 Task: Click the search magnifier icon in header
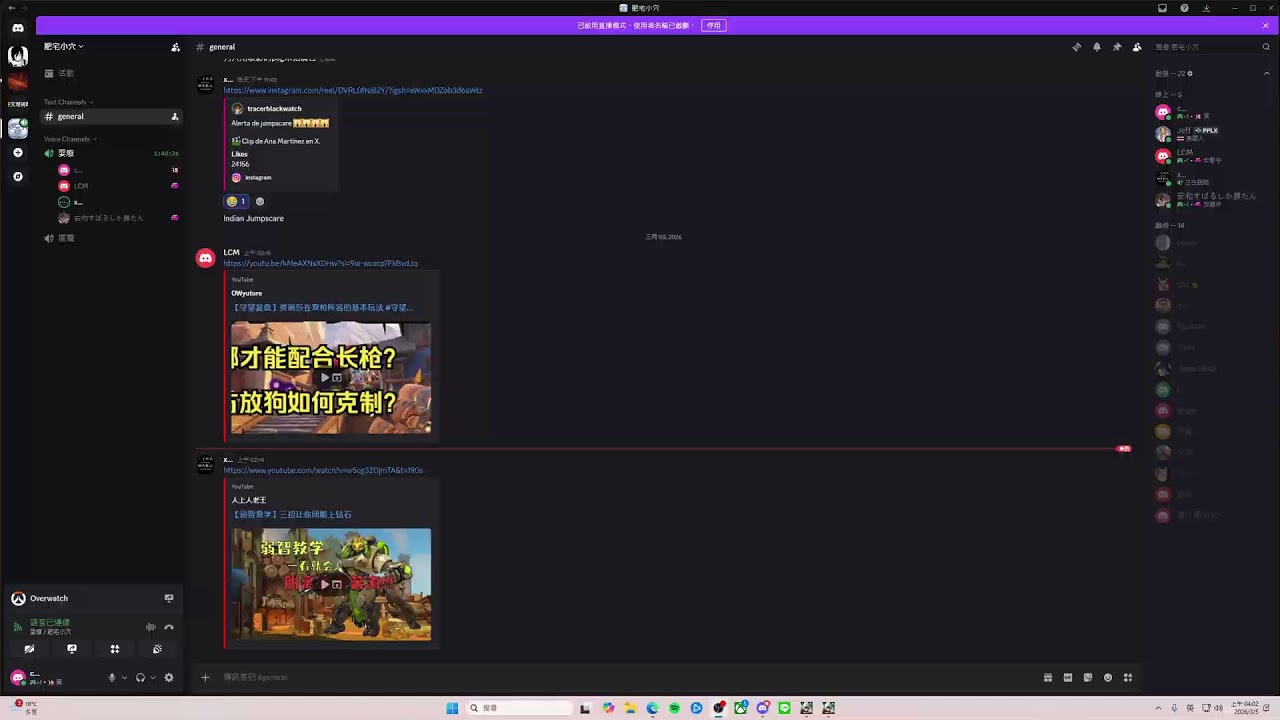1266,47
